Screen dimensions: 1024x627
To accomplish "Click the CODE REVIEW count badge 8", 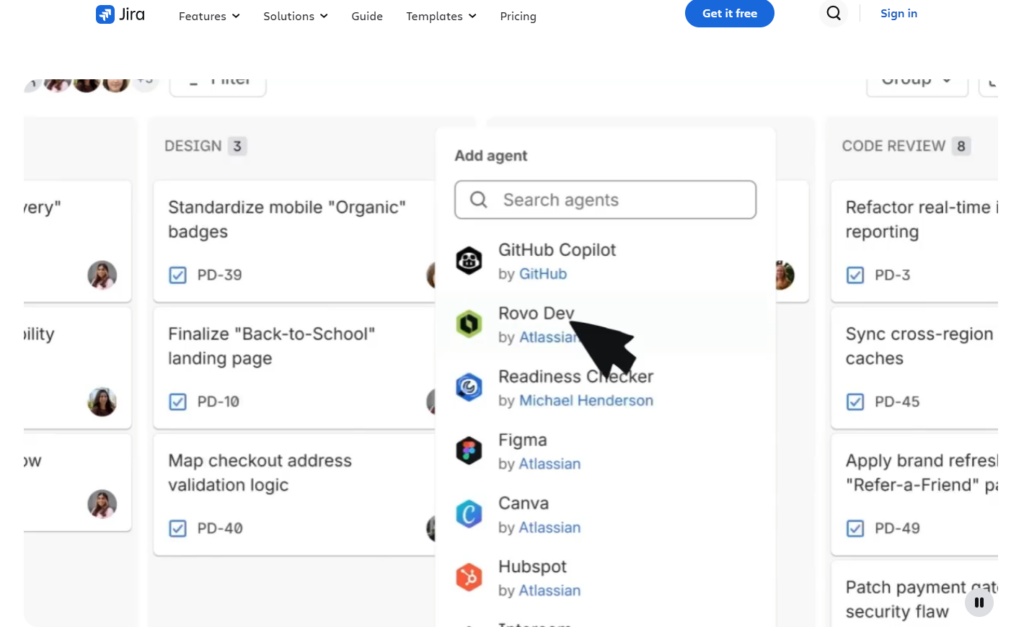I will [961, 146].
